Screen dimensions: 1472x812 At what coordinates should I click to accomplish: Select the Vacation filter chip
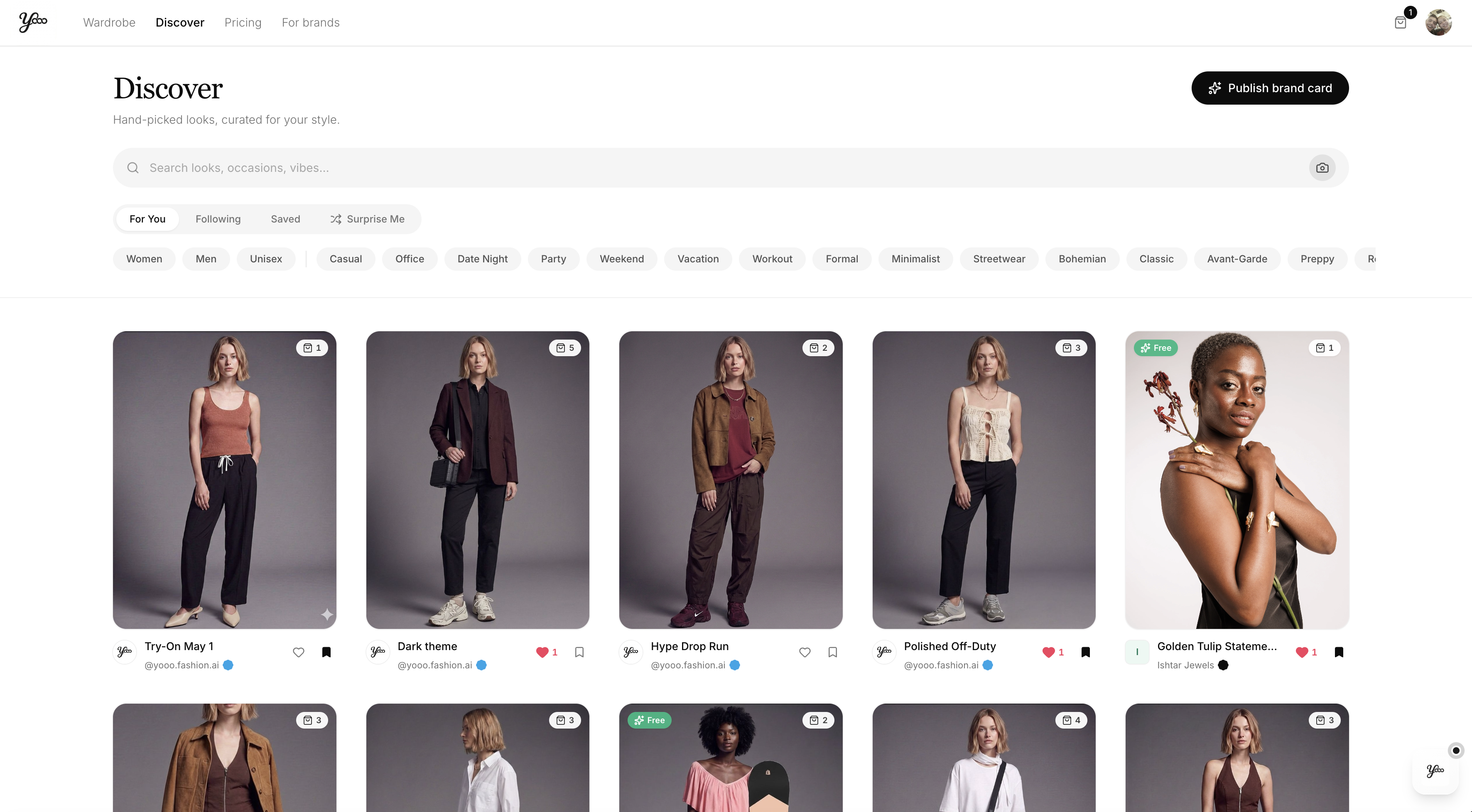click(x=698, y=259)
